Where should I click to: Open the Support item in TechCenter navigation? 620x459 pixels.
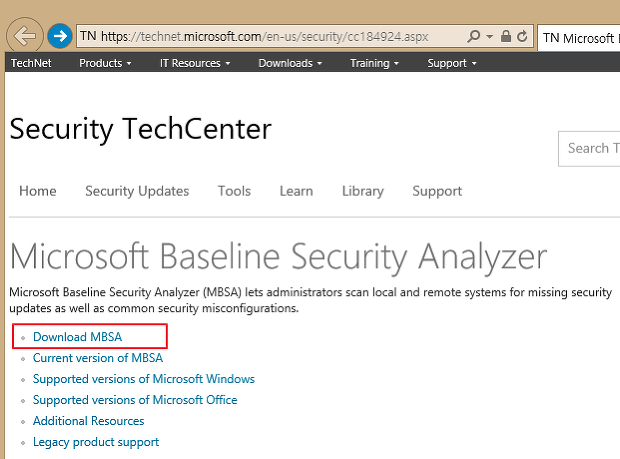click(x=437, y=191)
